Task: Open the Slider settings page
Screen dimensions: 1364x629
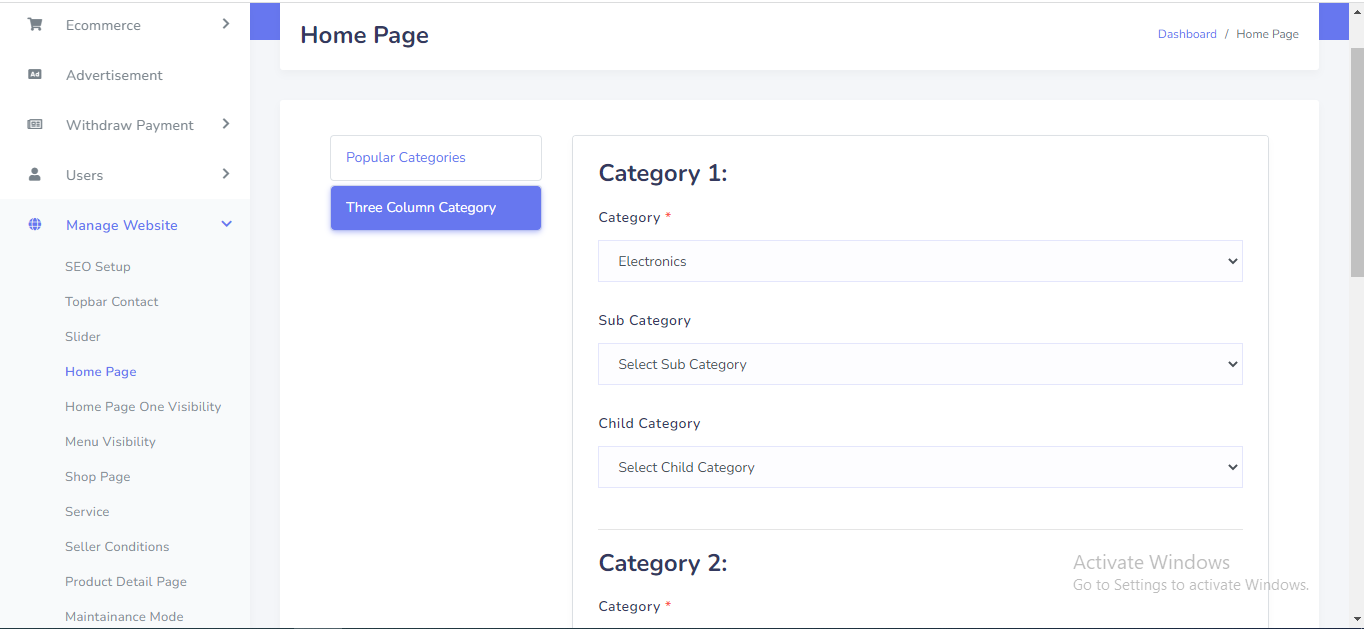Action: pyautogui.click(x=83, y=337)
